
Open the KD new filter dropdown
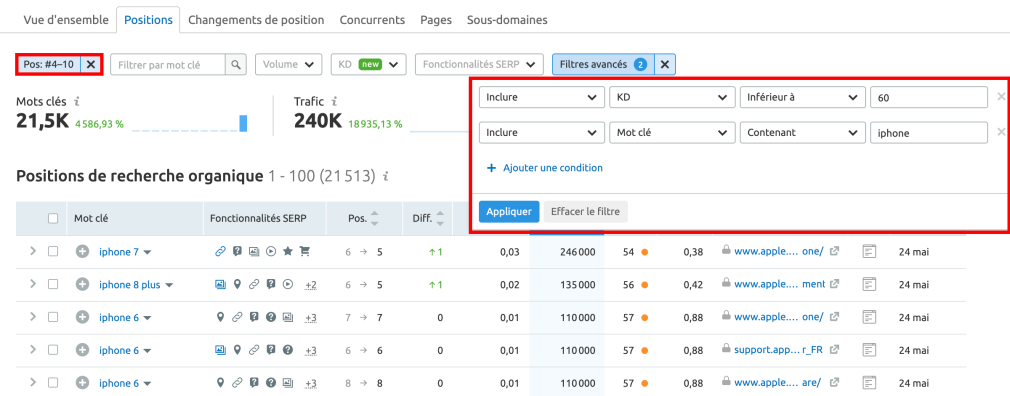pyautogui.click(x=368, y=64)
